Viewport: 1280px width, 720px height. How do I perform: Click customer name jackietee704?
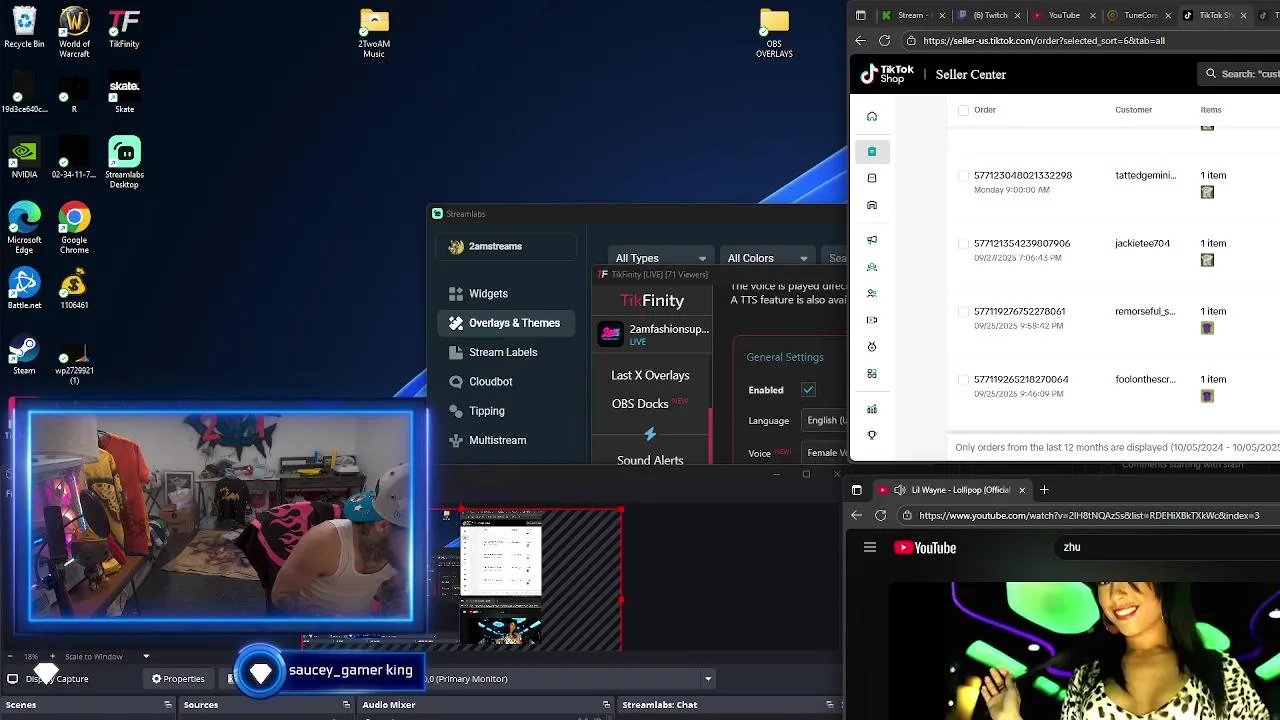pos(1142,243)
